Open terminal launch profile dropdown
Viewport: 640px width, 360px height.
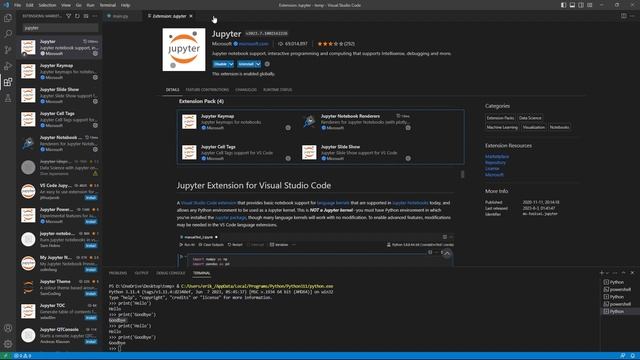[x=608, y=273]
